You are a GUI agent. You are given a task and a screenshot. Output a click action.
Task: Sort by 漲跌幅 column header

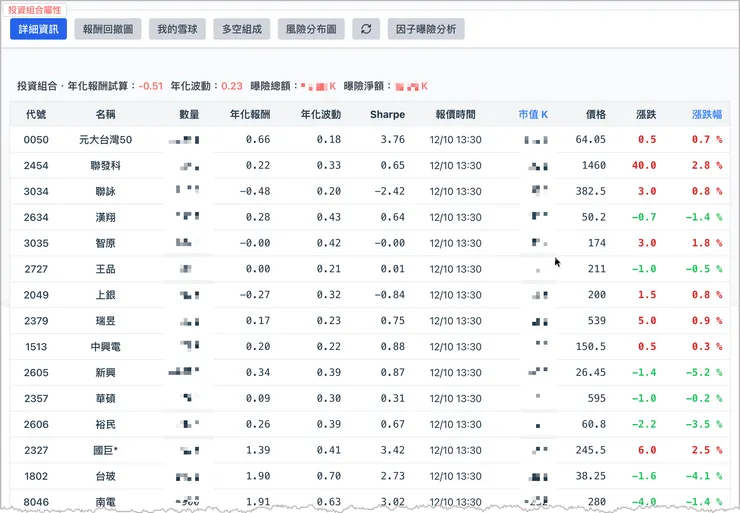706,114
